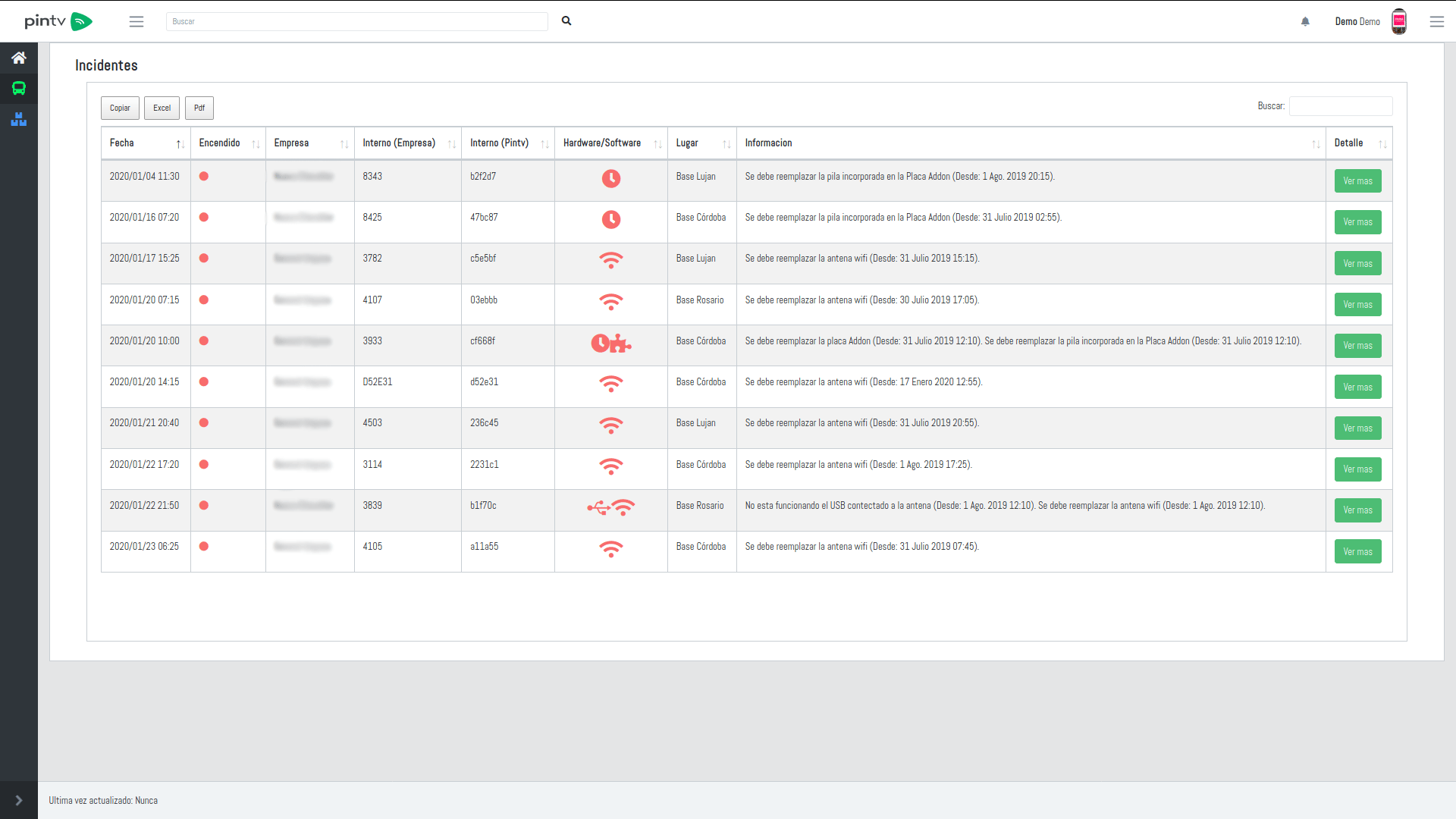
Task: Open the right hamburger menu icon
Action: [x=1436, y=21]
